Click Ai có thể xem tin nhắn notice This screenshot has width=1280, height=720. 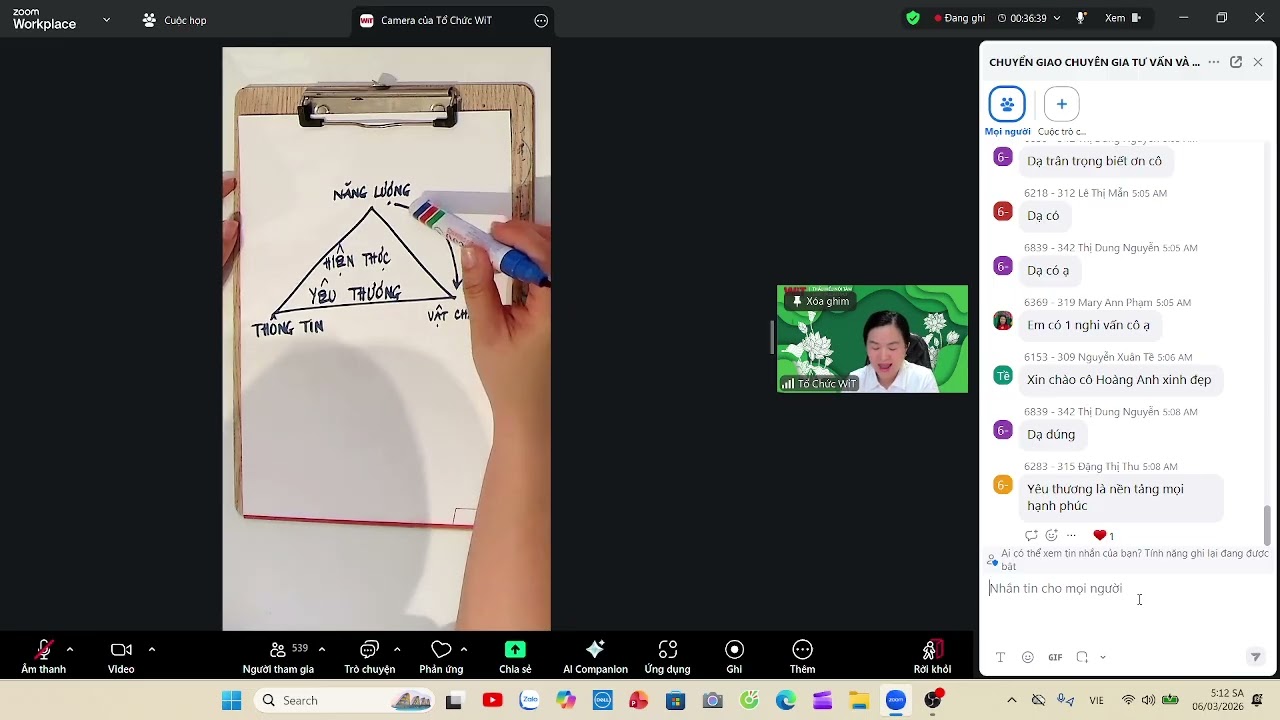tap(1127, 559)
